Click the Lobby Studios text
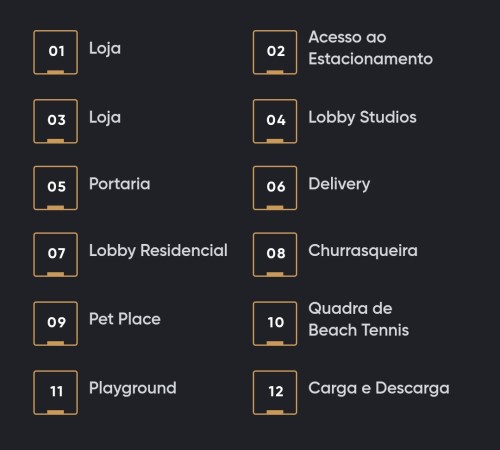 362,118
